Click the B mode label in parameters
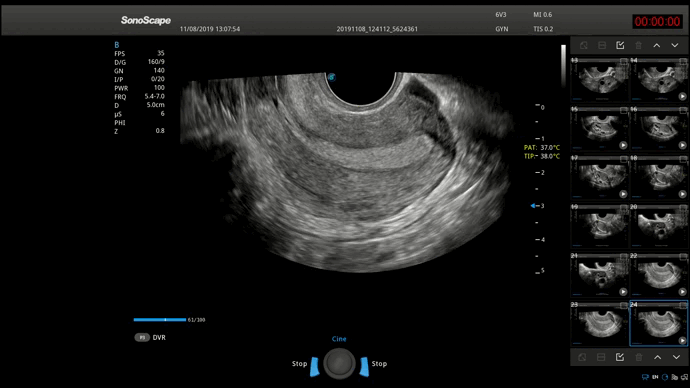Image resolution: width=690 pixels, height=388 pixels. [117, 45]
